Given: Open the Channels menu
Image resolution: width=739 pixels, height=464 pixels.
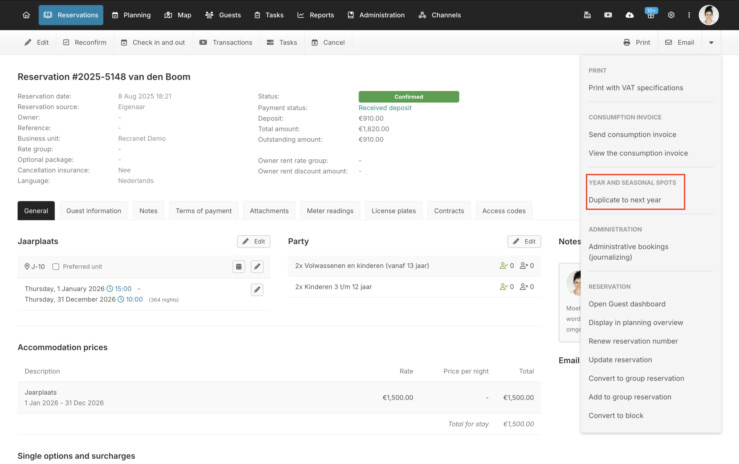Looking at the screenshot, I should 439,15.
